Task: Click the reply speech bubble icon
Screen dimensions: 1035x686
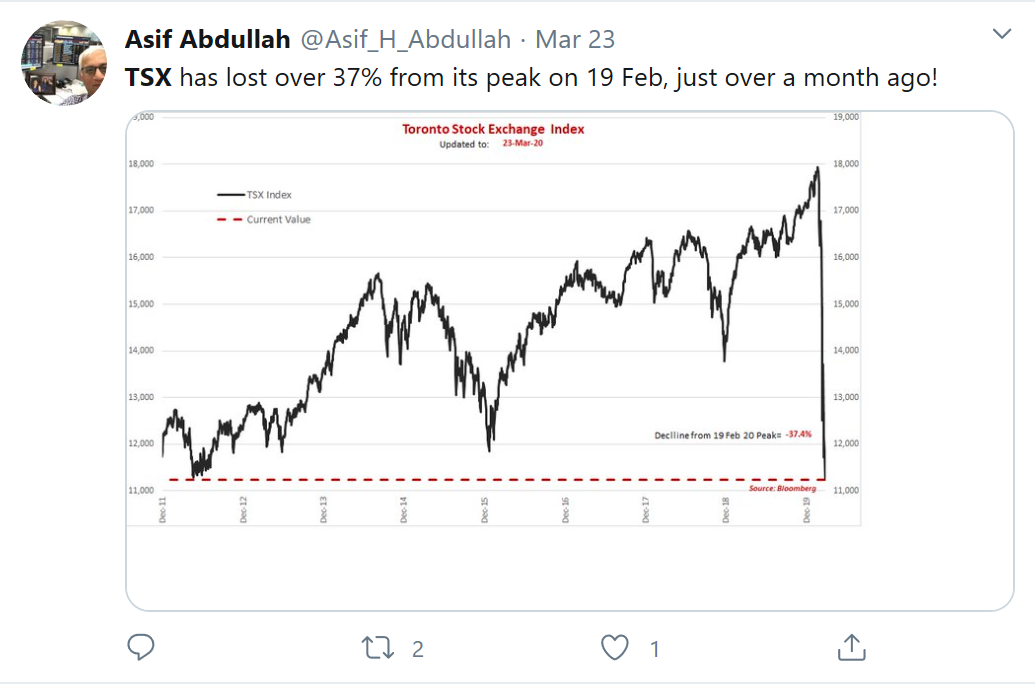Action: [x=141, y=648]
